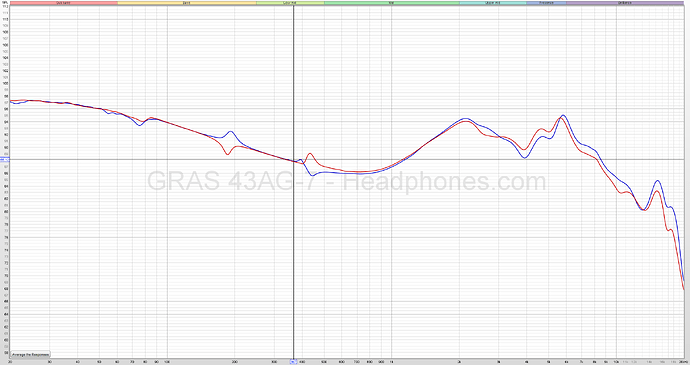Click the red trace dip near 200 Hz
This screenshot has height=365, width=690.
tap(227, 154)
